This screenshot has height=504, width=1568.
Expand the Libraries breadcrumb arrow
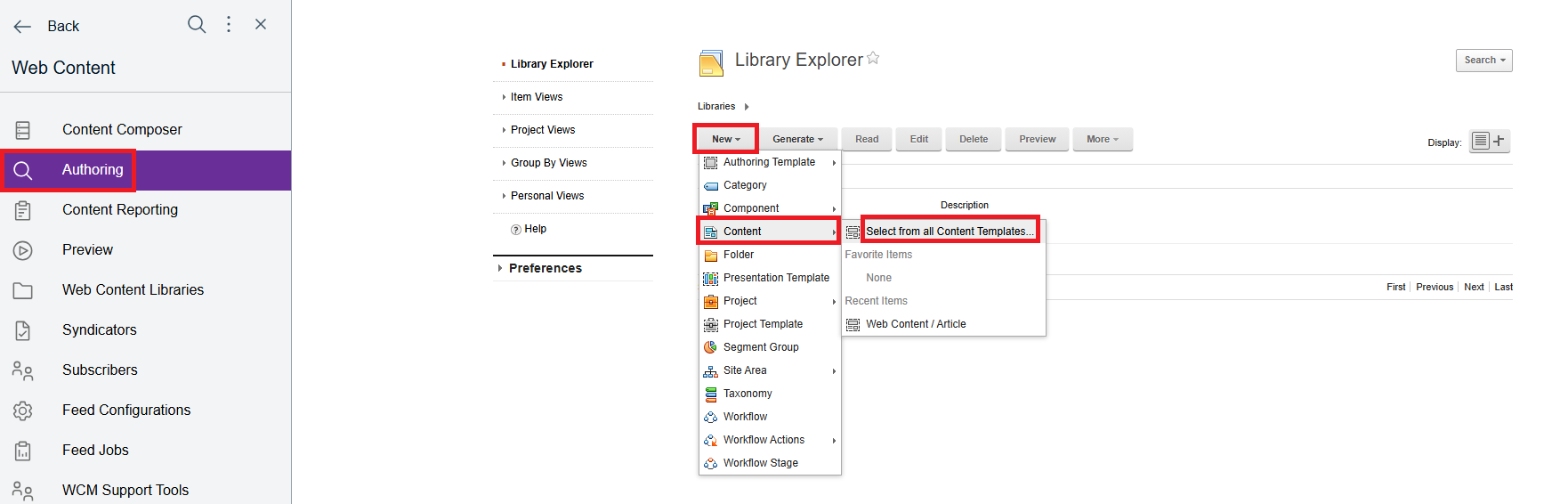pos(747,107)
